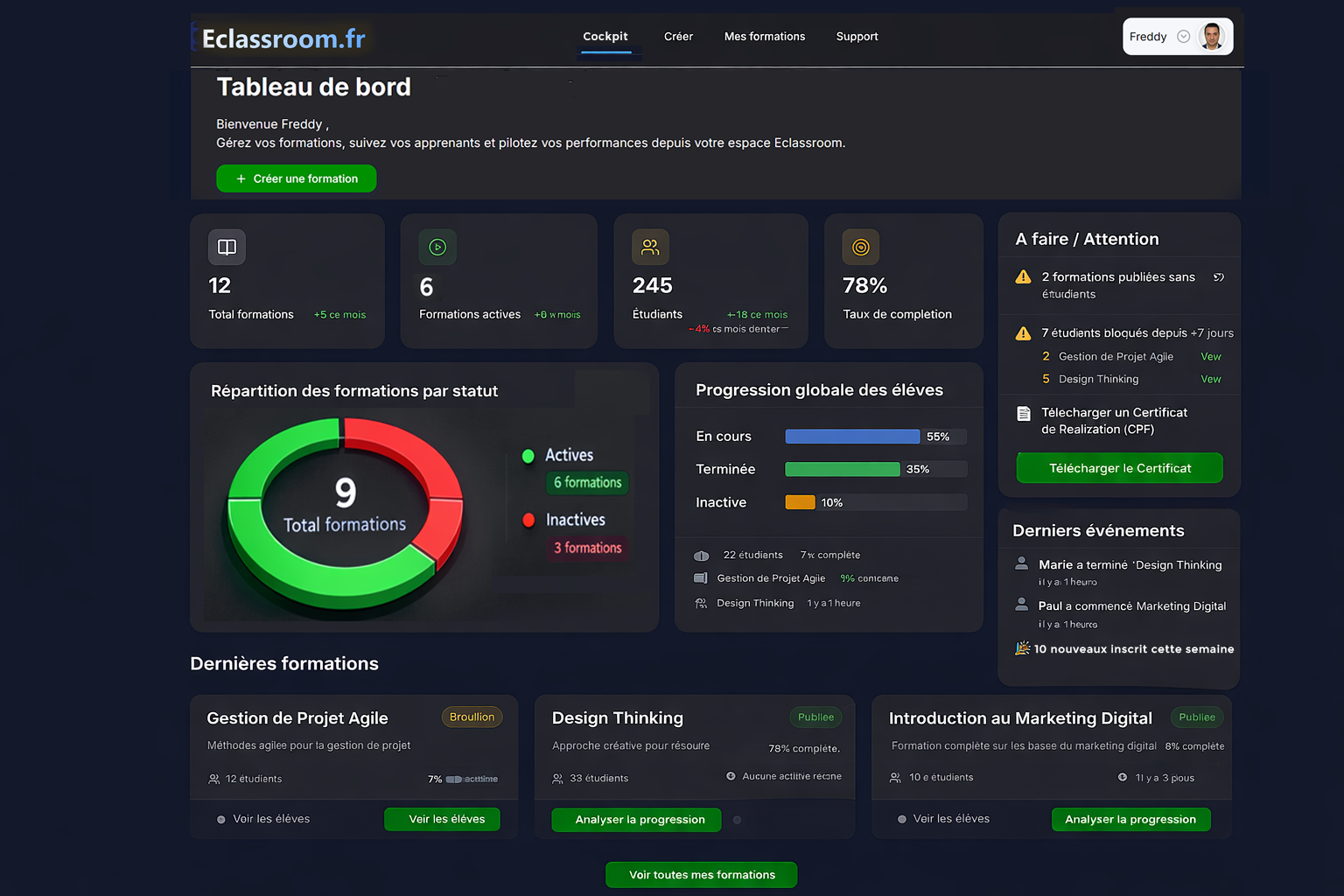Image resolution: width=1344 pixels, height=896 pixels.
Task: Open the Support menu item
Action: (857, 37)
